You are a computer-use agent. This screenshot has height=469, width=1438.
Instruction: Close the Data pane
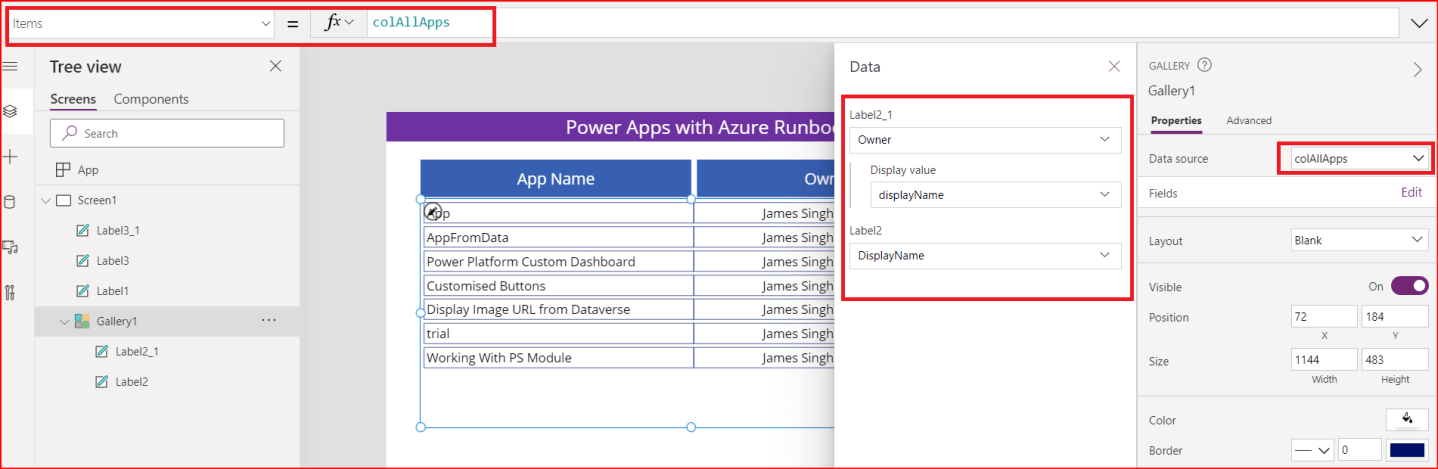pyautogui.click(x=1114, y=66)
